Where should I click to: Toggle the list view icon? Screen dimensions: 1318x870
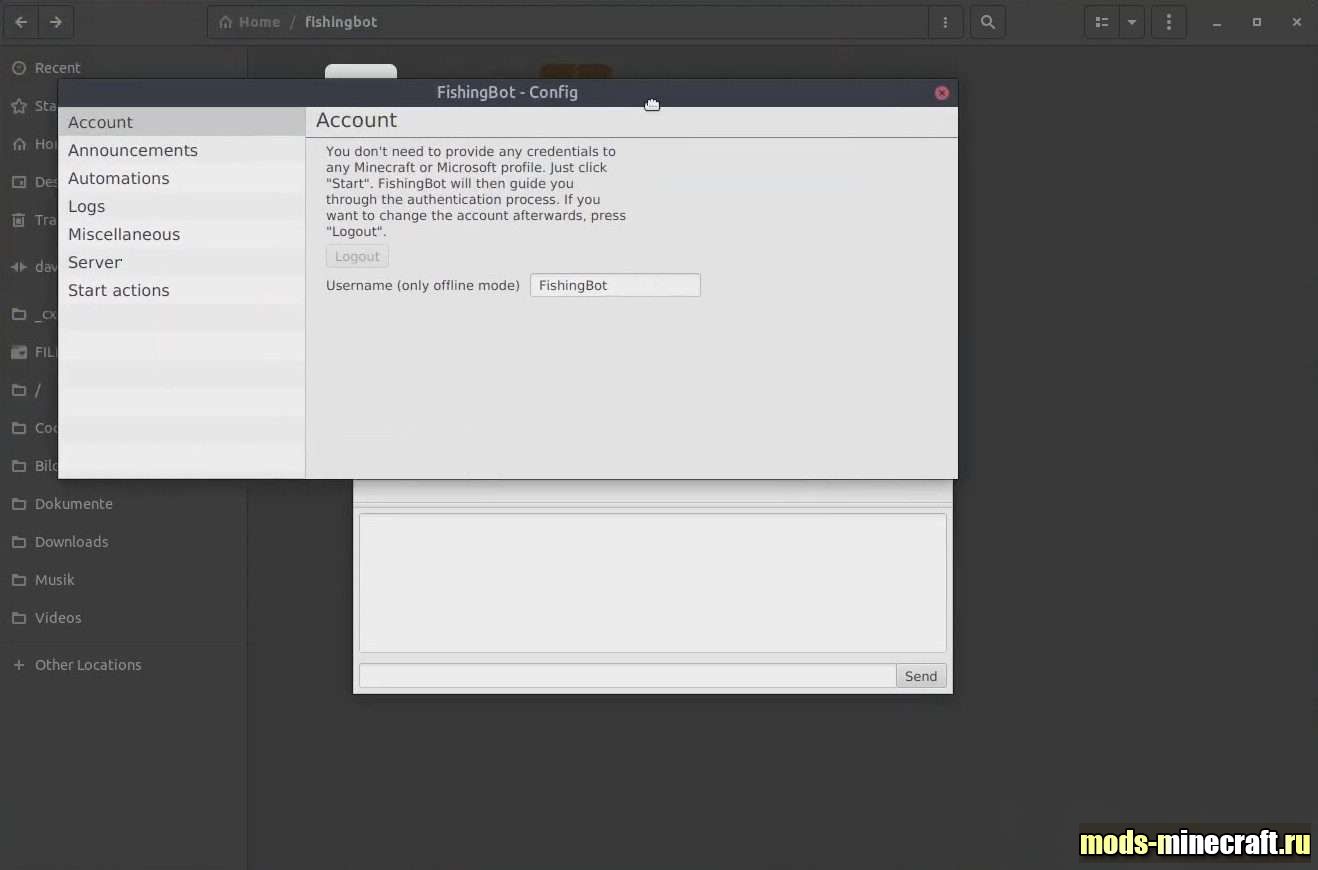click(x=1101, y=22)
